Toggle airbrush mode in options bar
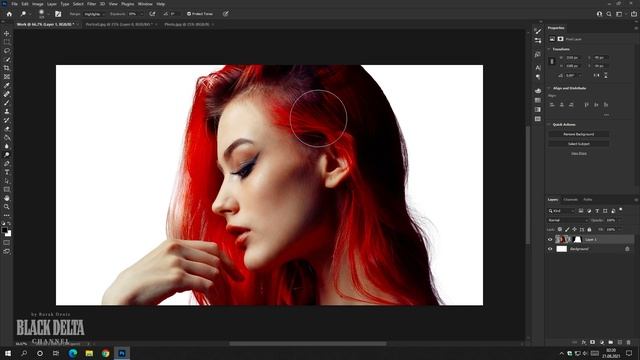 [x=152, y=14]
